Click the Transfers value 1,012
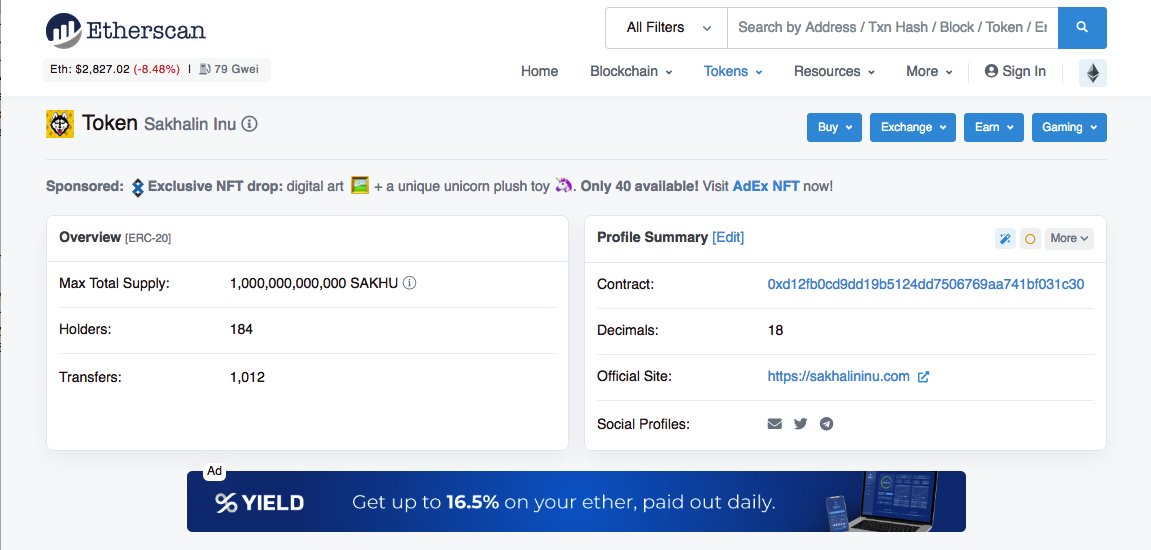The width and height of the screenshot is (1151, 550). pos(247,377)
